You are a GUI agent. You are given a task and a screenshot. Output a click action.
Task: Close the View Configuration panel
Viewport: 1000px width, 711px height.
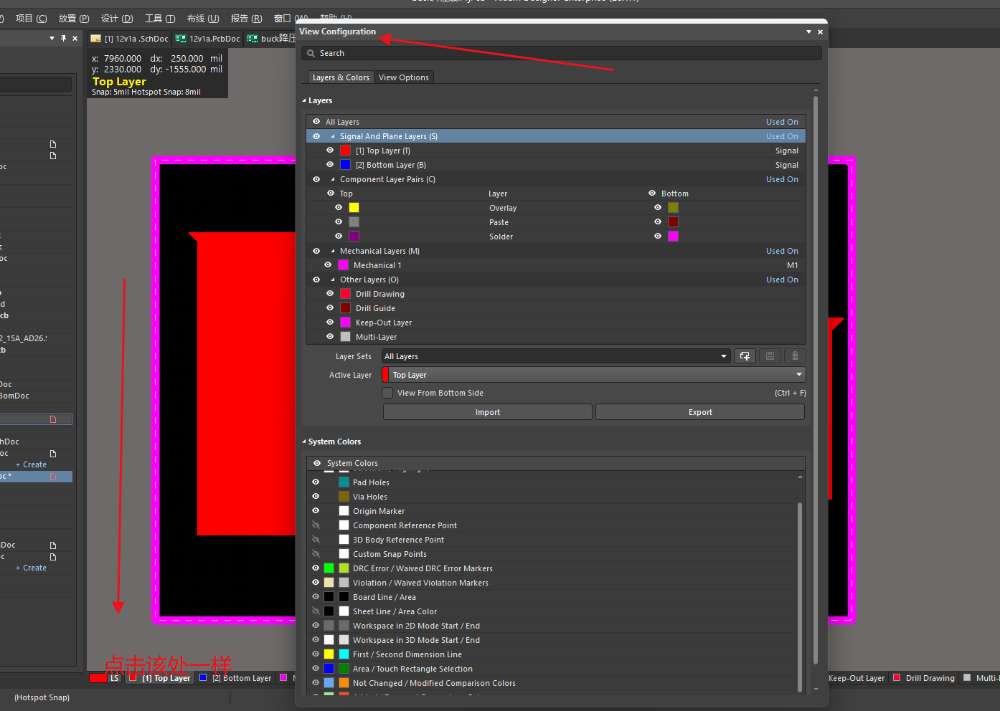point(820,32)
